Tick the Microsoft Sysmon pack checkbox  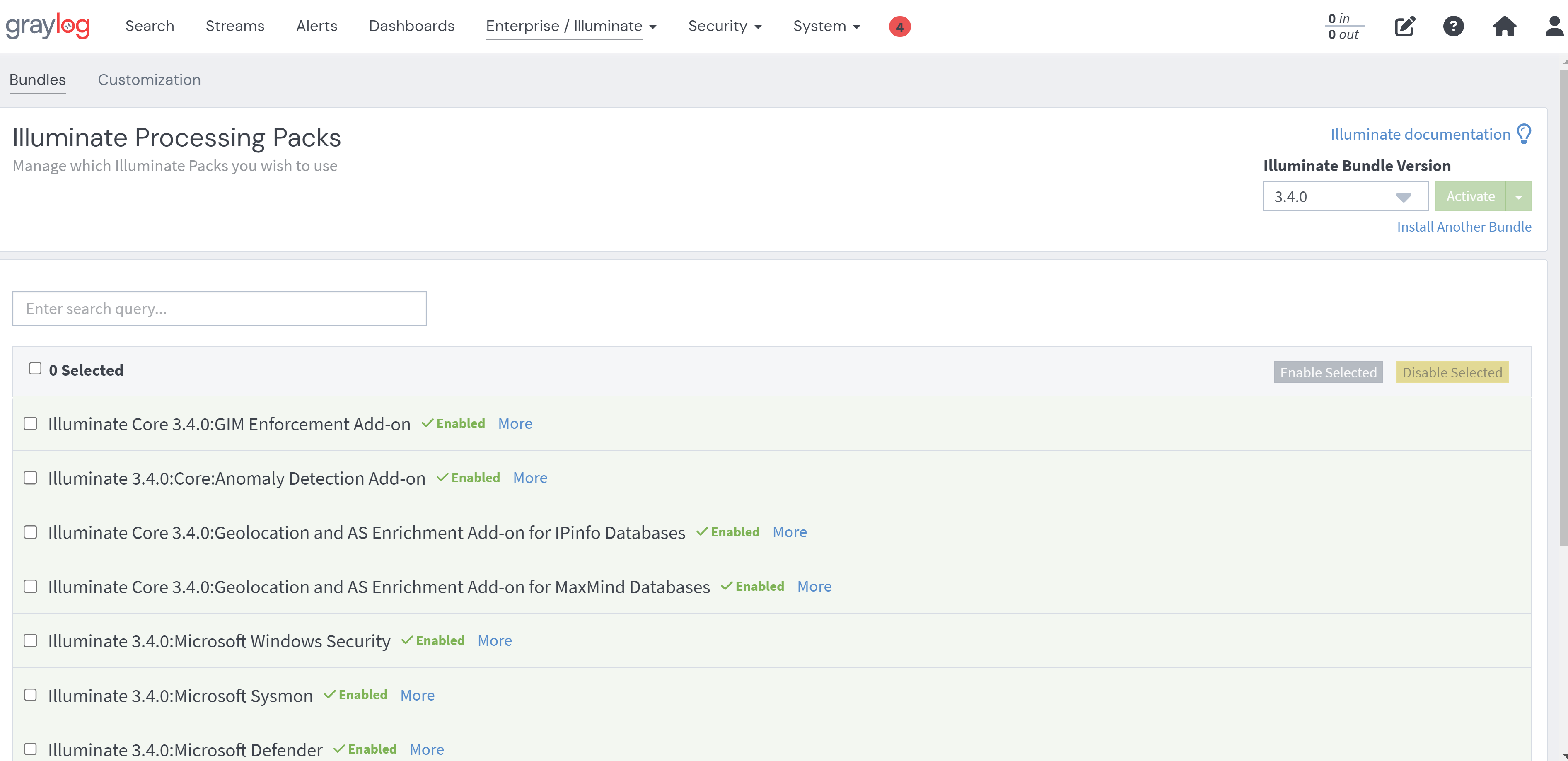click(30, 695)
